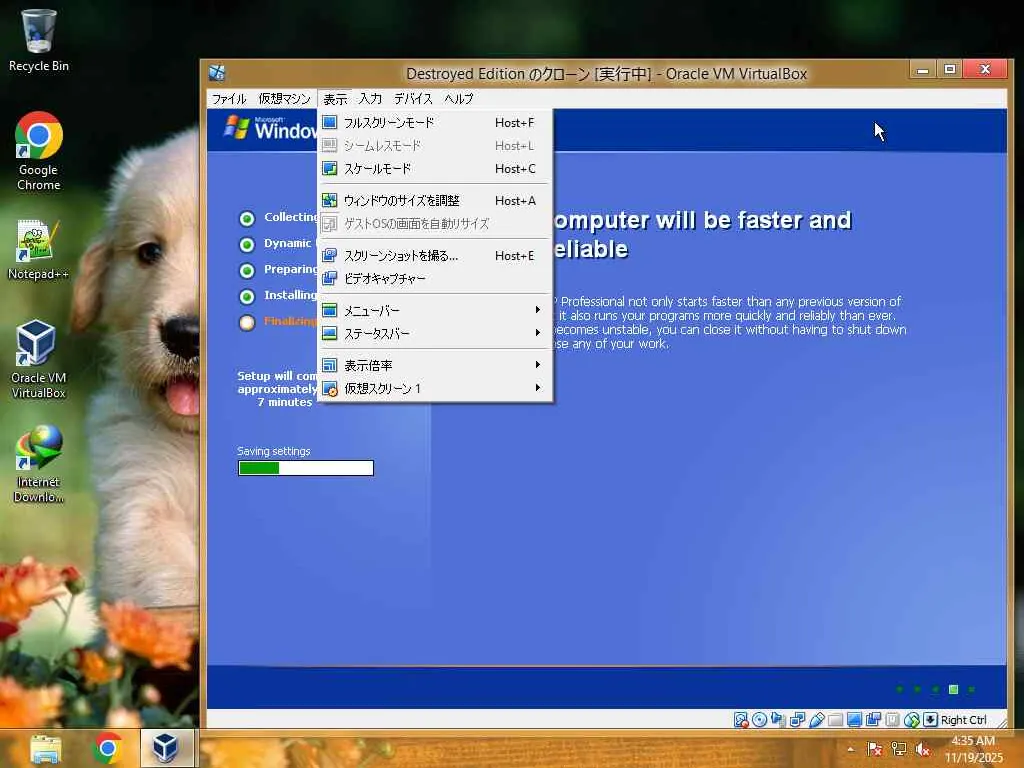The image size is (1024, 768).
Task: Click the menu icon beside スクリーンショットを撮る
Action: click(330, 255)
